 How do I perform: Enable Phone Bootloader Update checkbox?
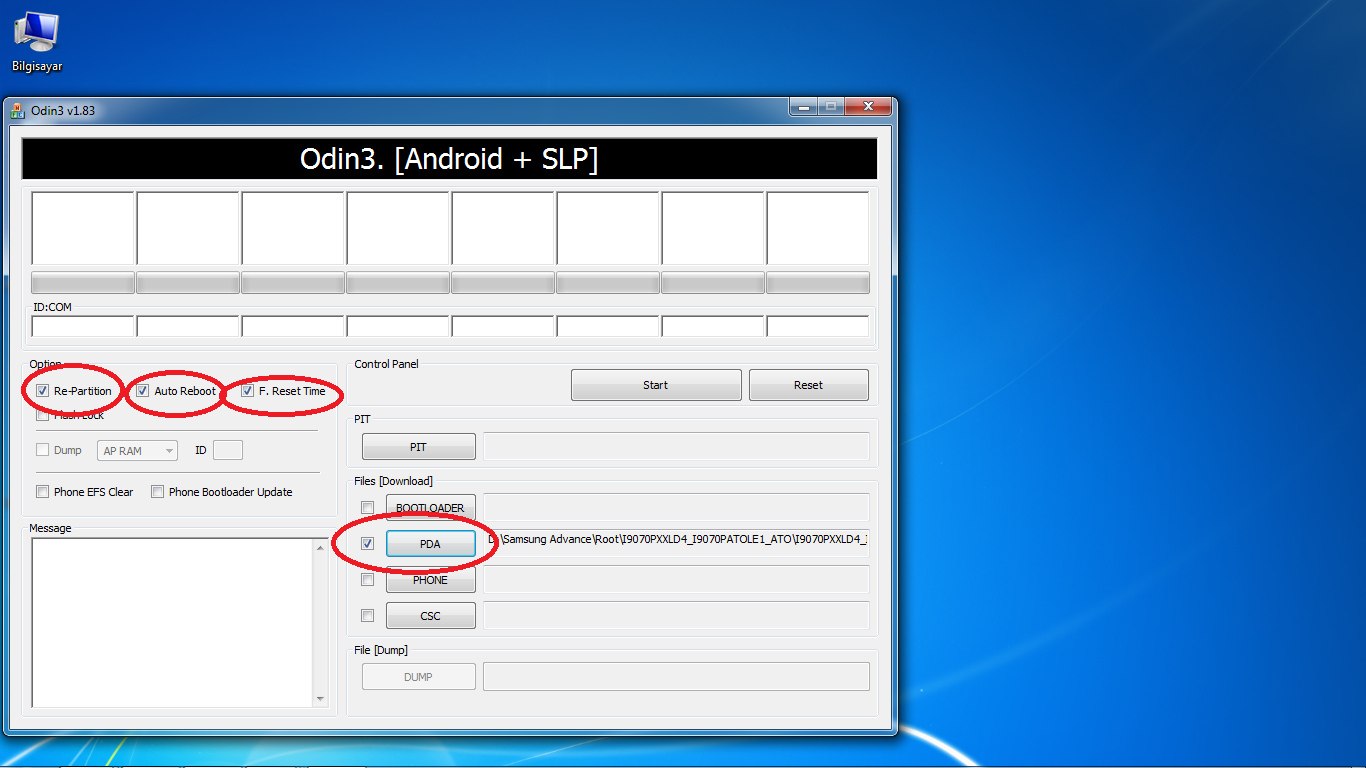[x=157, y=492]
